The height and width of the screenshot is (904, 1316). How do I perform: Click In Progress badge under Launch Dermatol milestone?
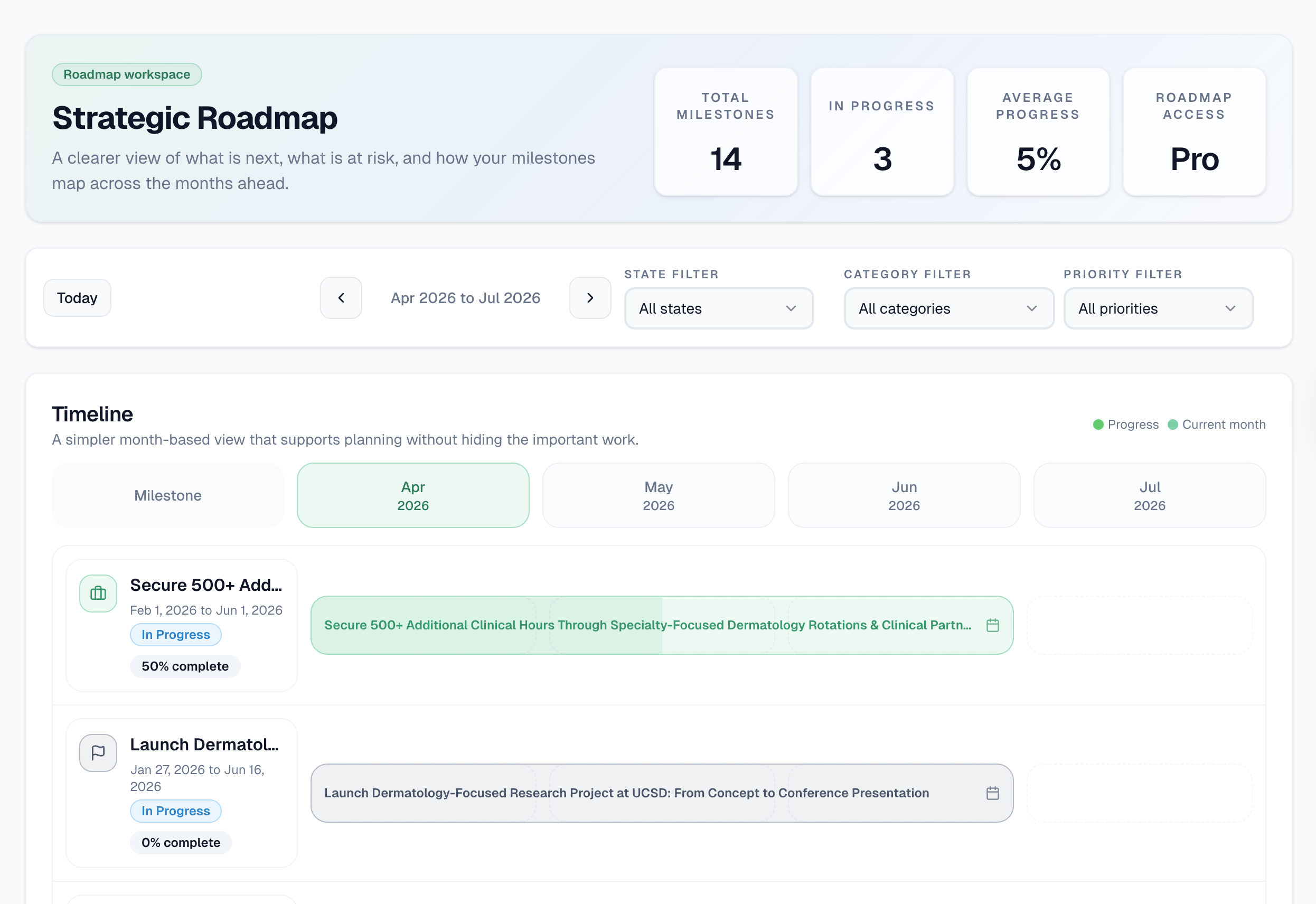click(176, 811)
